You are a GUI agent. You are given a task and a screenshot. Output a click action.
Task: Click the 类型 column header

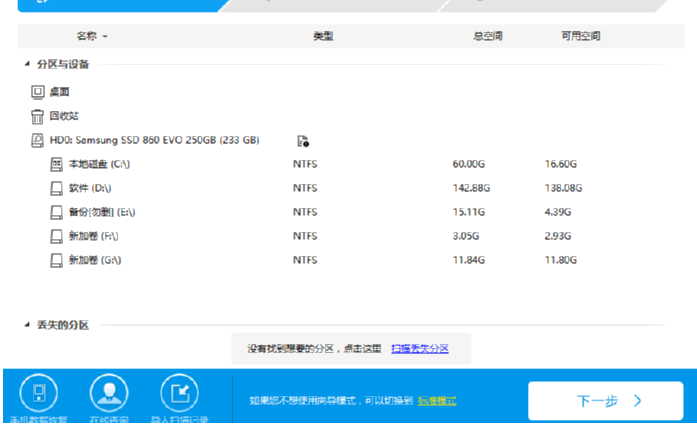point(323,36)
